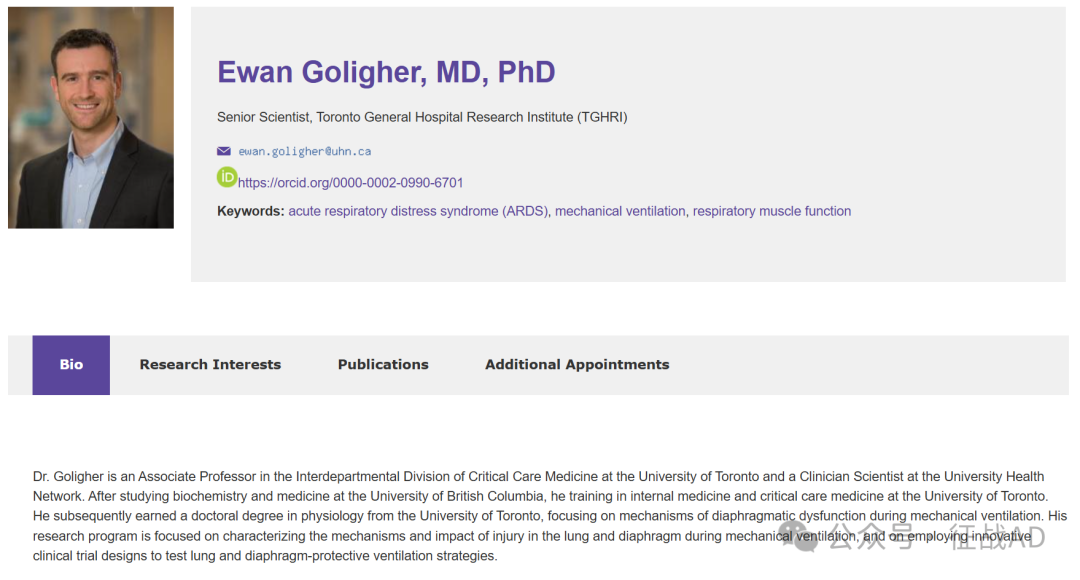Open the mechanical ventilation keyword link
1080x580 pixels.
pyautogui.click(x=620, y=211)
